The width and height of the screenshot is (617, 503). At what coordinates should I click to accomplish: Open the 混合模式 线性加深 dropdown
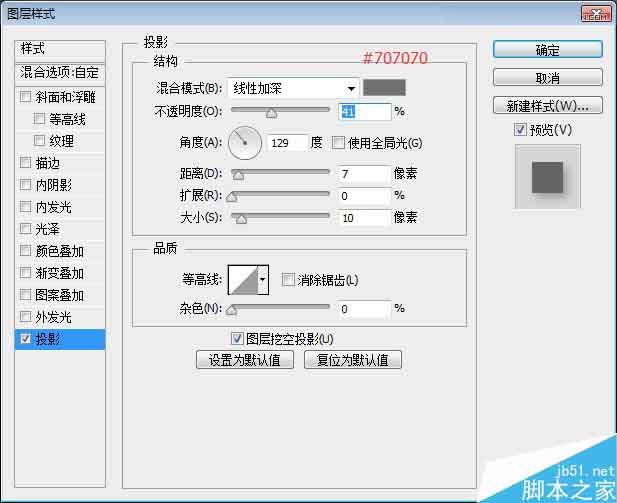(x=293, y=88)
